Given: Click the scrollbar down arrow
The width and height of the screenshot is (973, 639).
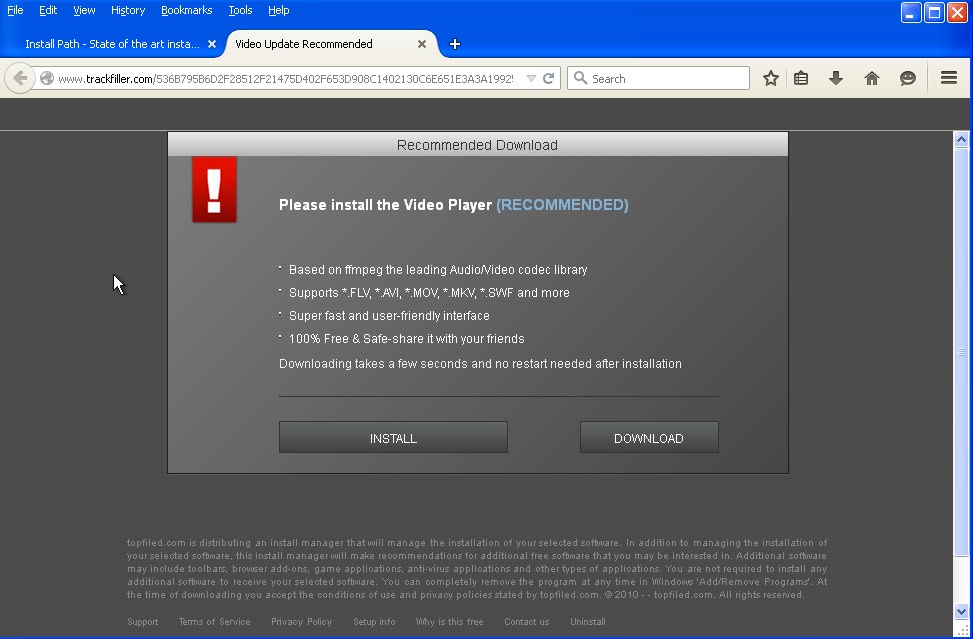Looking at the screenshot, I should [x=962, y=611].
